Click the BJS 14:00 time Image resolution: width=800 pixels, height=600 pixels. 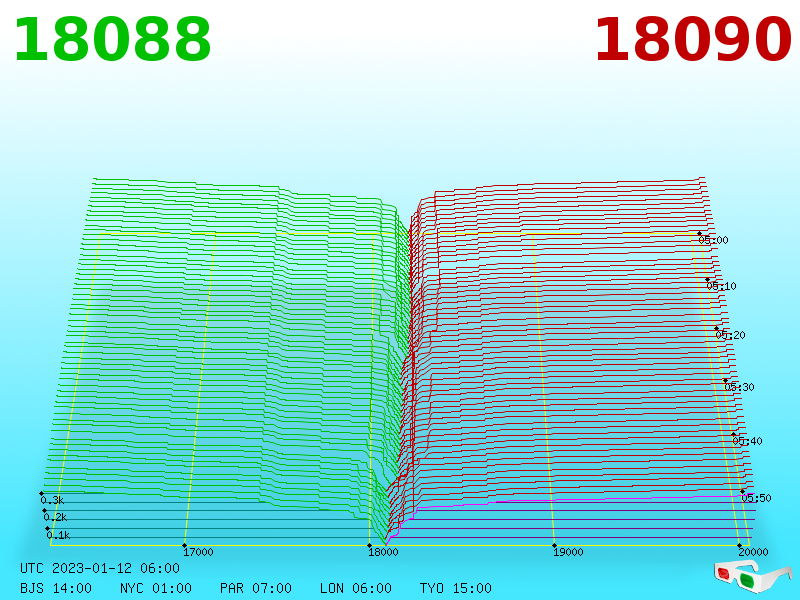point(56,588)
